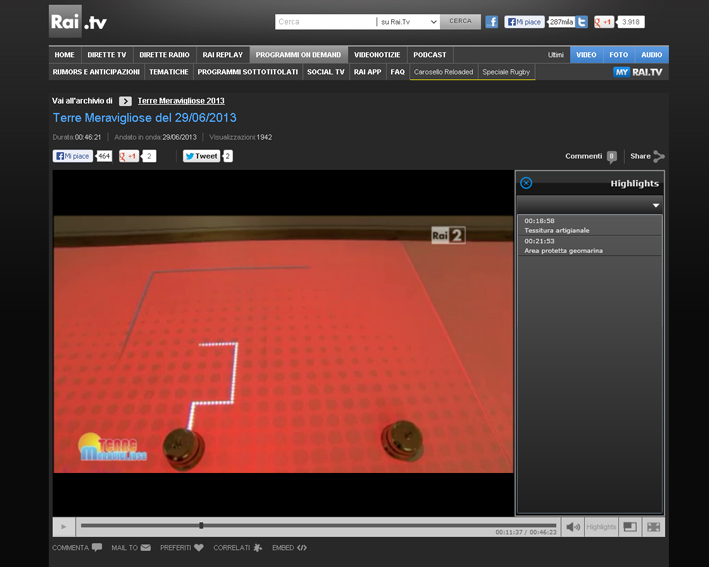Screen dimensions: 709x567
Task: Jump to highlight 00:18:58 Tessitura artigianale
Action: pyautogui.click(x=590, y=225)
